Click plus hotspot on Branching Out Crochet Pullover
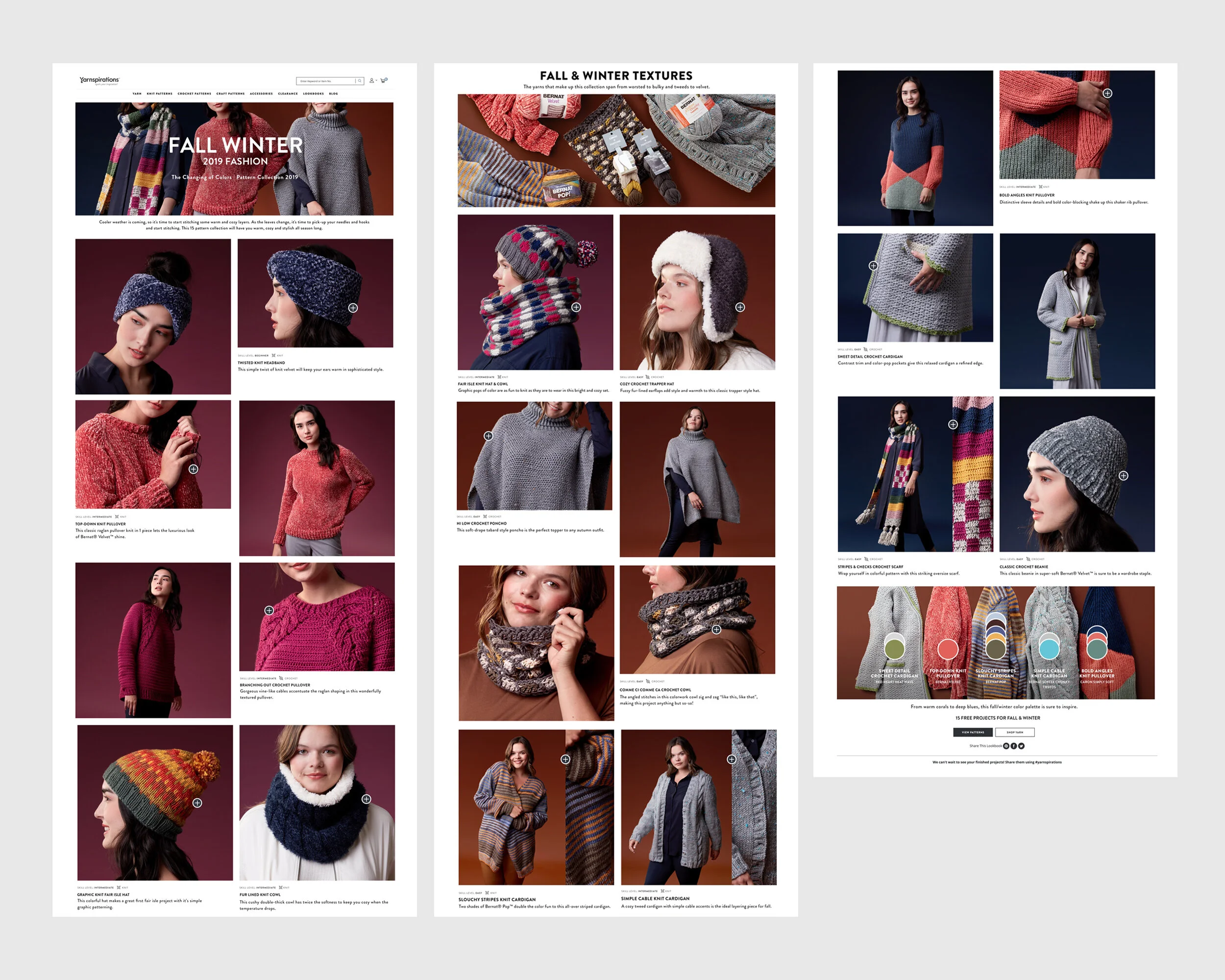Viewport: 1225px width, 980px height. (269, 610)
